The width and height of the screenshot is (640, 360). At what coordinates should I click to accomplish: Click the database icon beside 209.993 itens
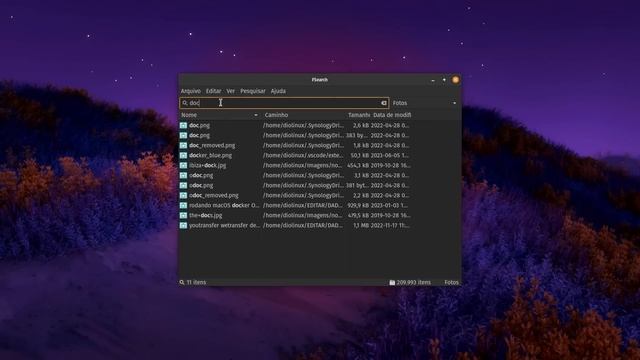(x=392, y=282)
